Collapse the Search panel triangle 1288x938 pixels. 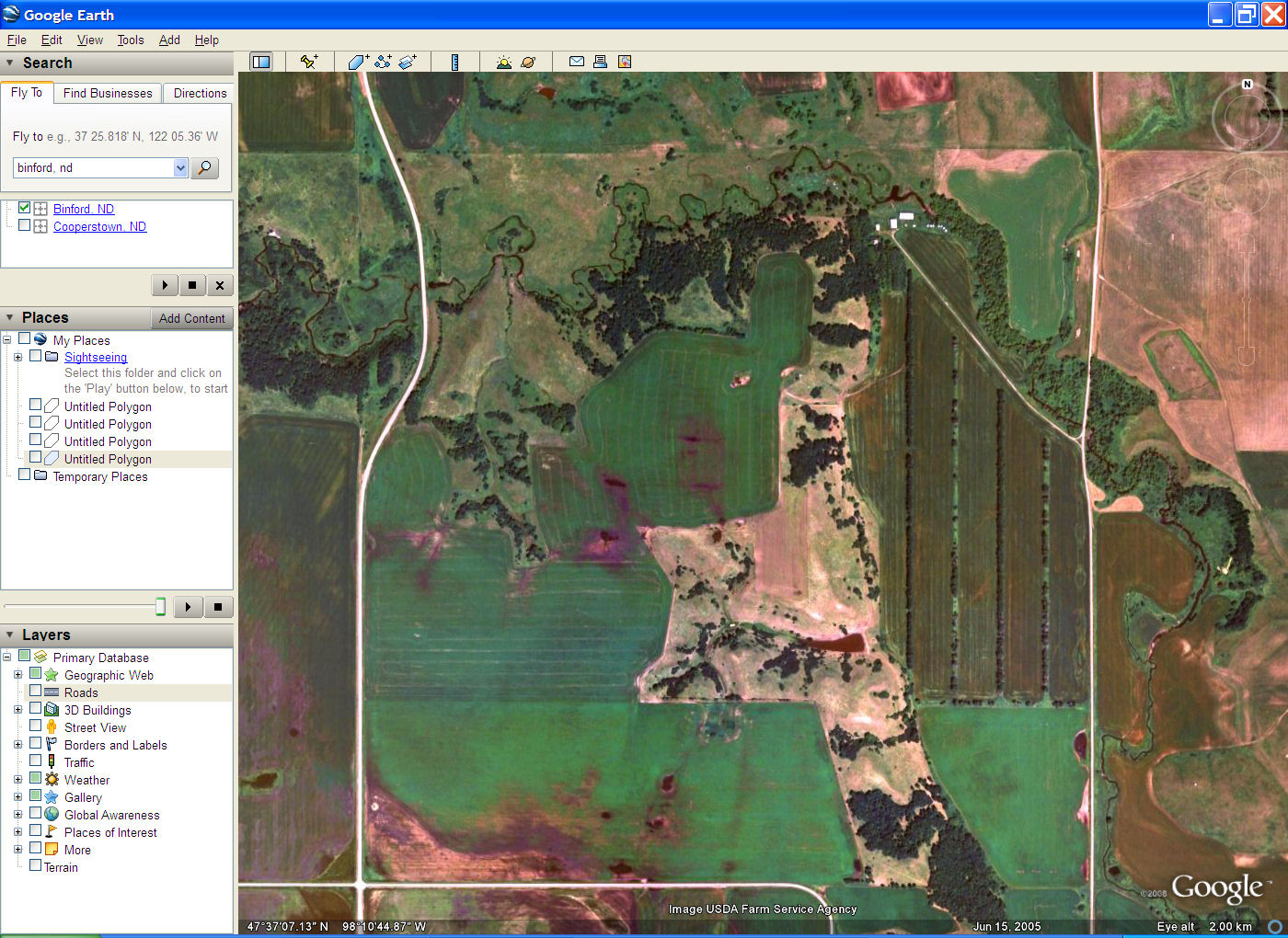click(x=10, y=63)
